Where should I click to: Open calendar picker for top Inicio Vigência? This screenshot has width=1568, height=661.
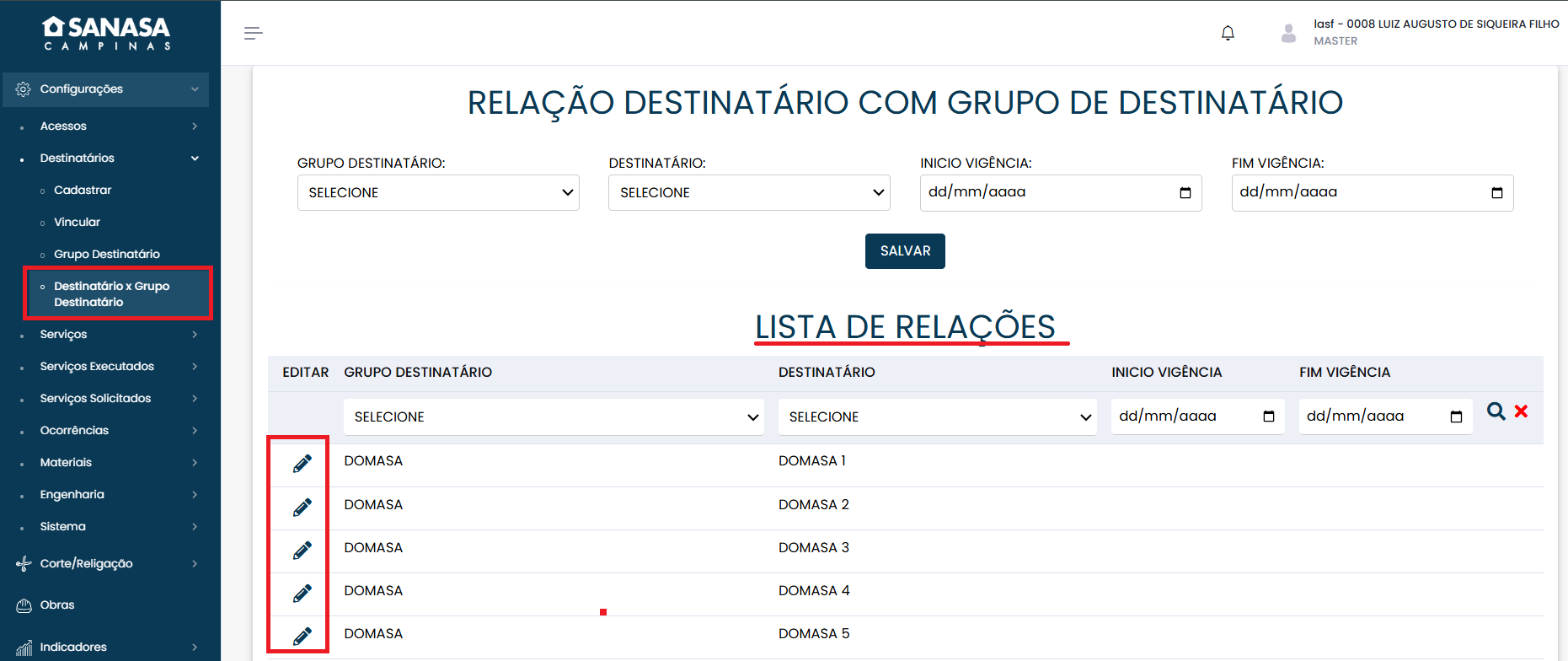1185,193
